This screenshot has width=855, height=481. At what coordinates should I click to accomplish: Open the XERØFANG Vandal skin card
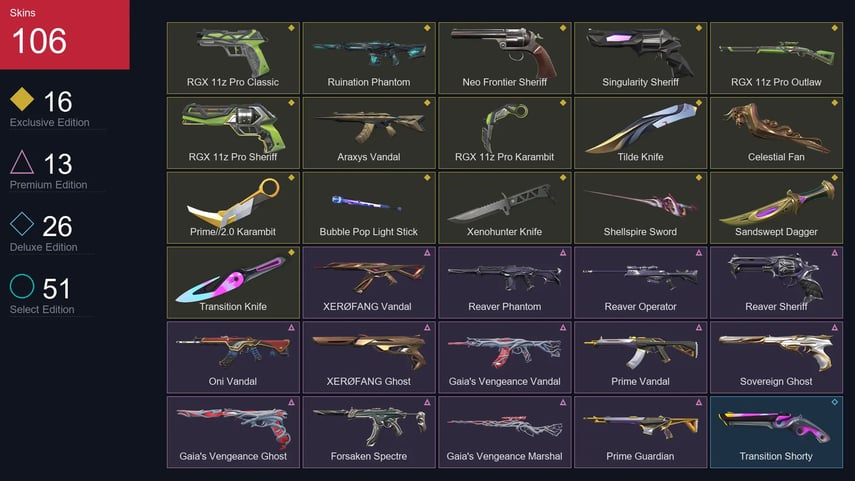click(x=369, y=282)
